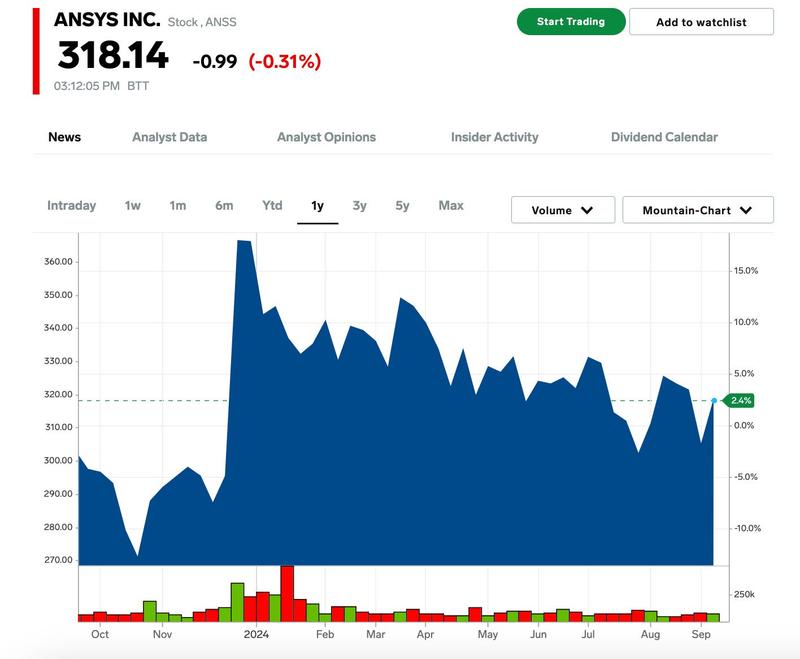Click the -10.0% axis label
Image resolution: width=800 pixels, height=659 pixels.
point(747,528)
